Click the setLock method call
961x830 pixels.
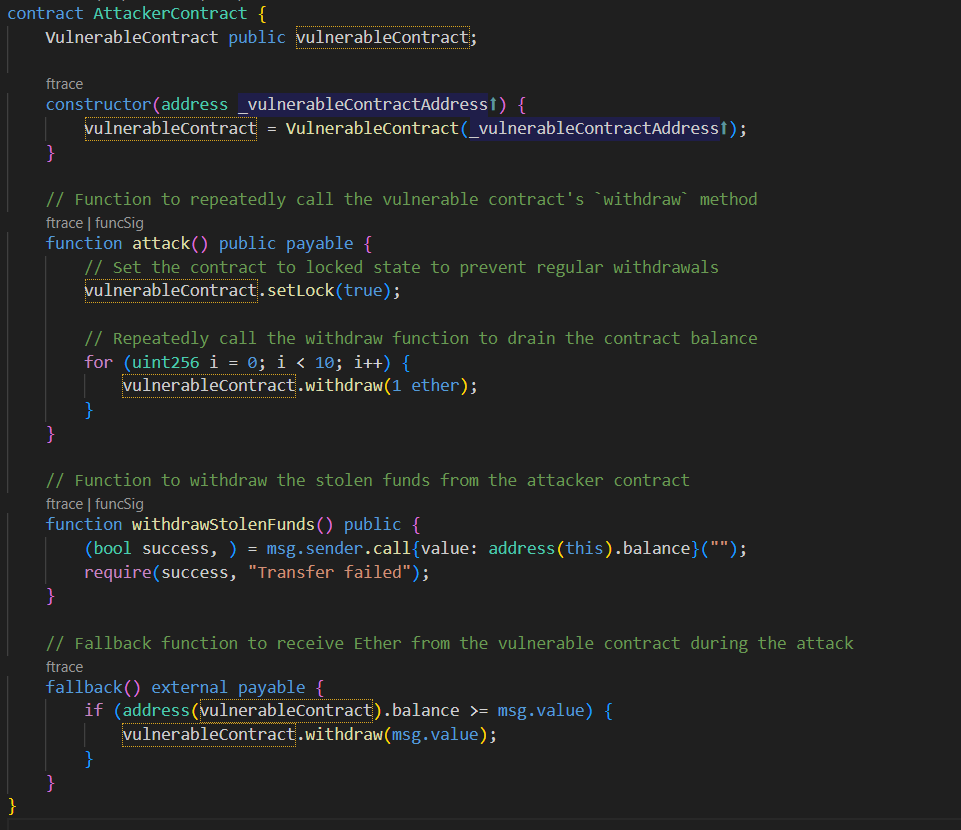[300, 291]
